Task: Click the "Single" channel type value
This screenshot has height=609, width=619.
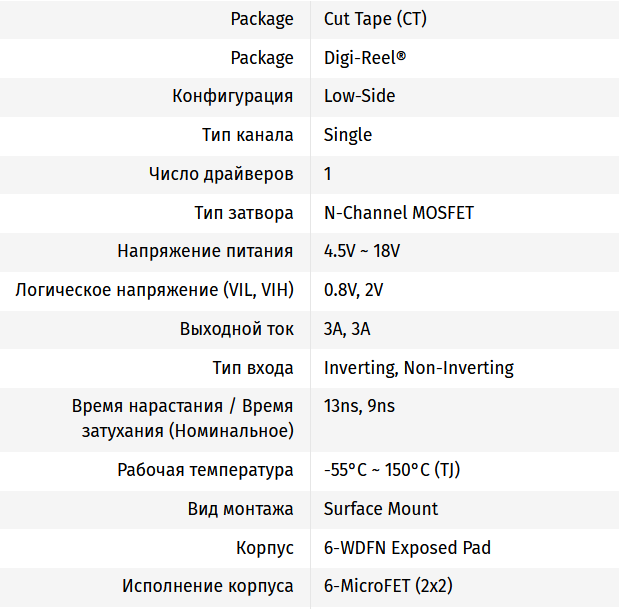Action: 348,135
